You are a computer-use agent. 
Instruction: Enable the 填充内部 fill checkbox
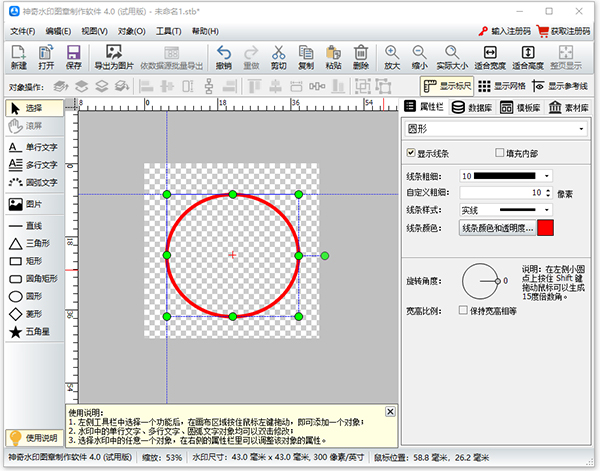(501, 153)
